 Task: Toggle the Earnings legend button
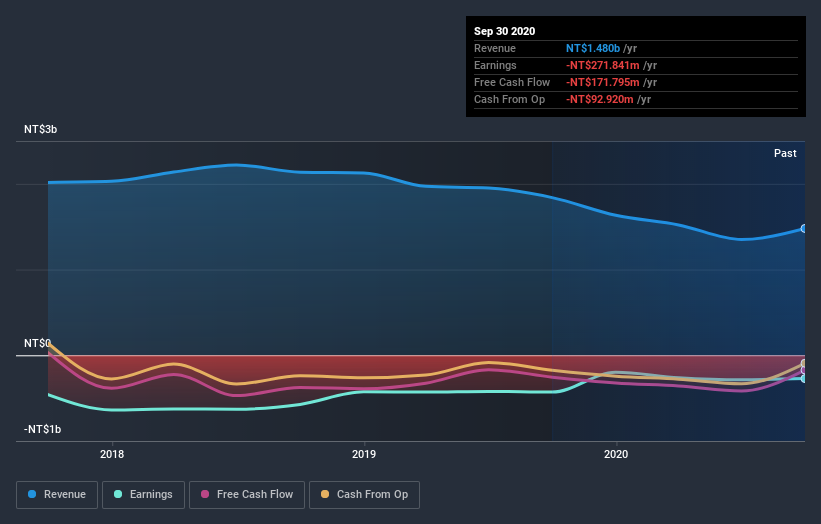[143, 495]
